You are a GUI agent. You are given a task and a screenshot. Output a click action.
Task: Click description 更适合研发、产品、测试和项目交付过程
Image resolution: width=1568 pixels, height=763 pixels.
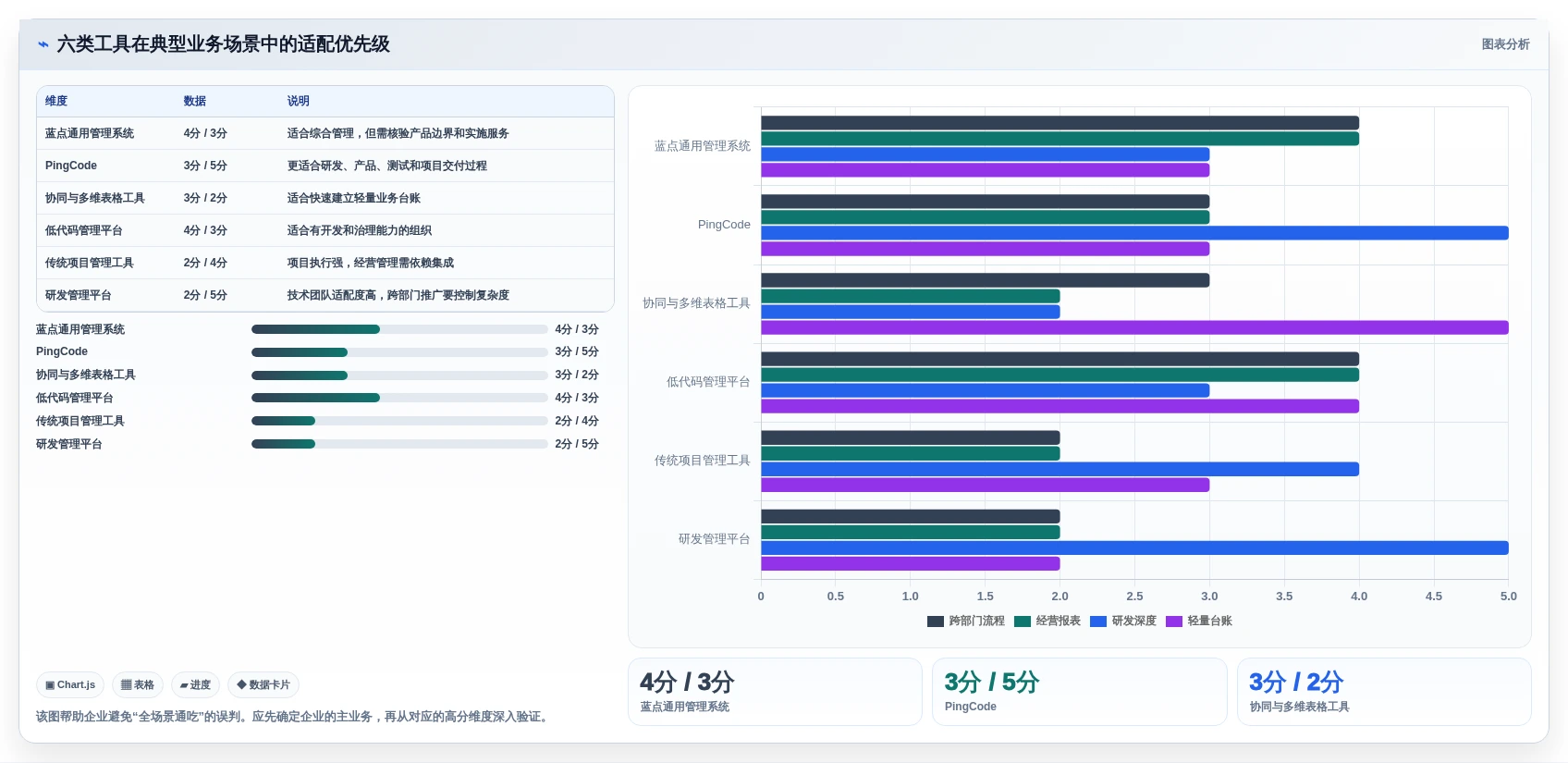pos(387,166)
